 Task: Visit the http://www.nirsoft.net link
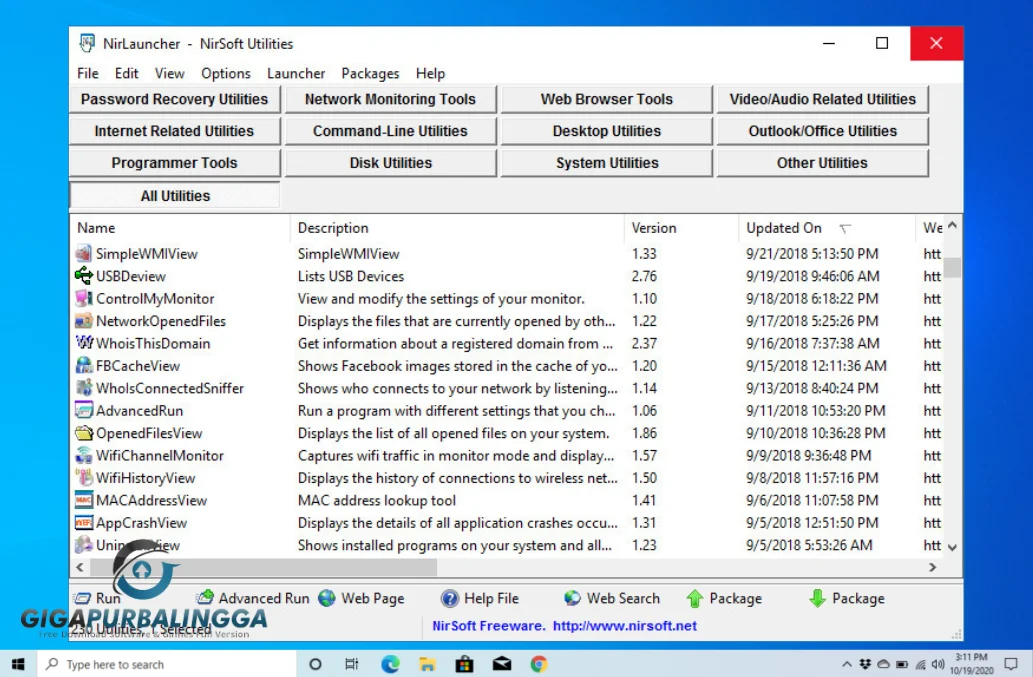[625, 626]
